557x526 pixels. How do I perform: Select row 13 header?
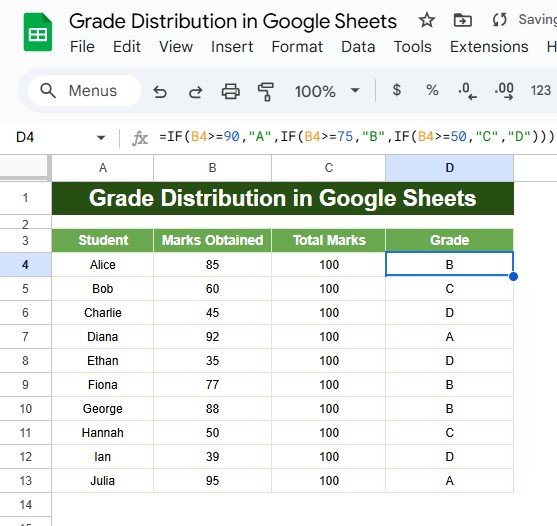point(26,481)
